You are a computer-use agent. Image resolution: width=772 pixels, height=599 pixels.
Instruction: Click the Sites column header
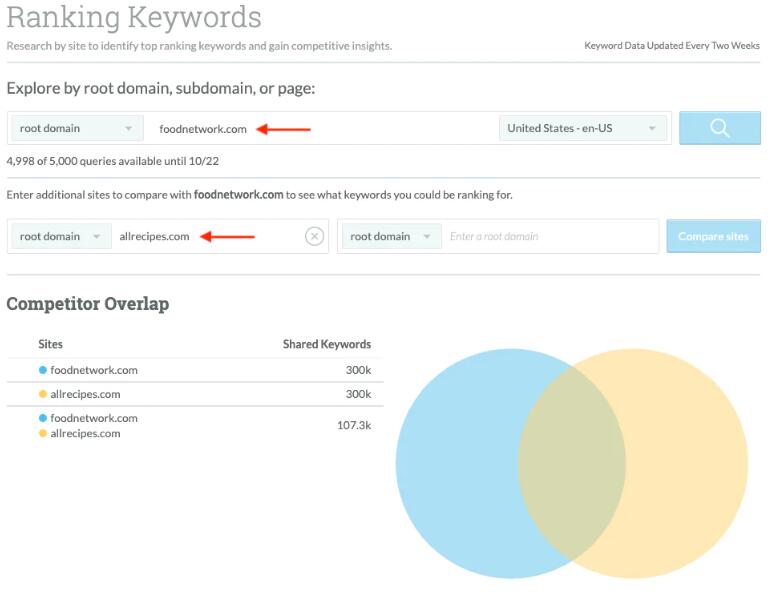tap(51, 344)
